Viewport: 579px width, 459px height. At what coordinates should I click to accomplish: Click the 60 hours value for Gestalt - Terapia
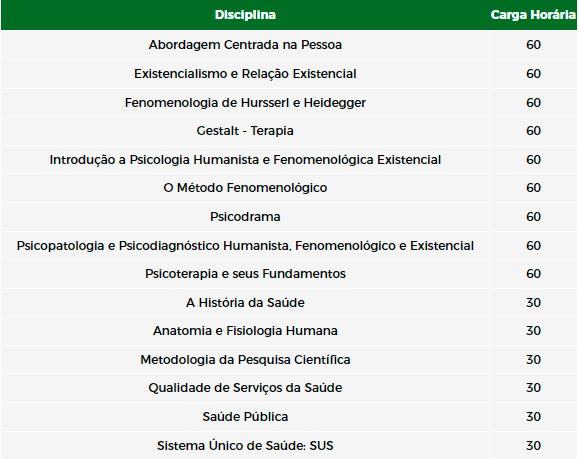(x=533, y=131)
